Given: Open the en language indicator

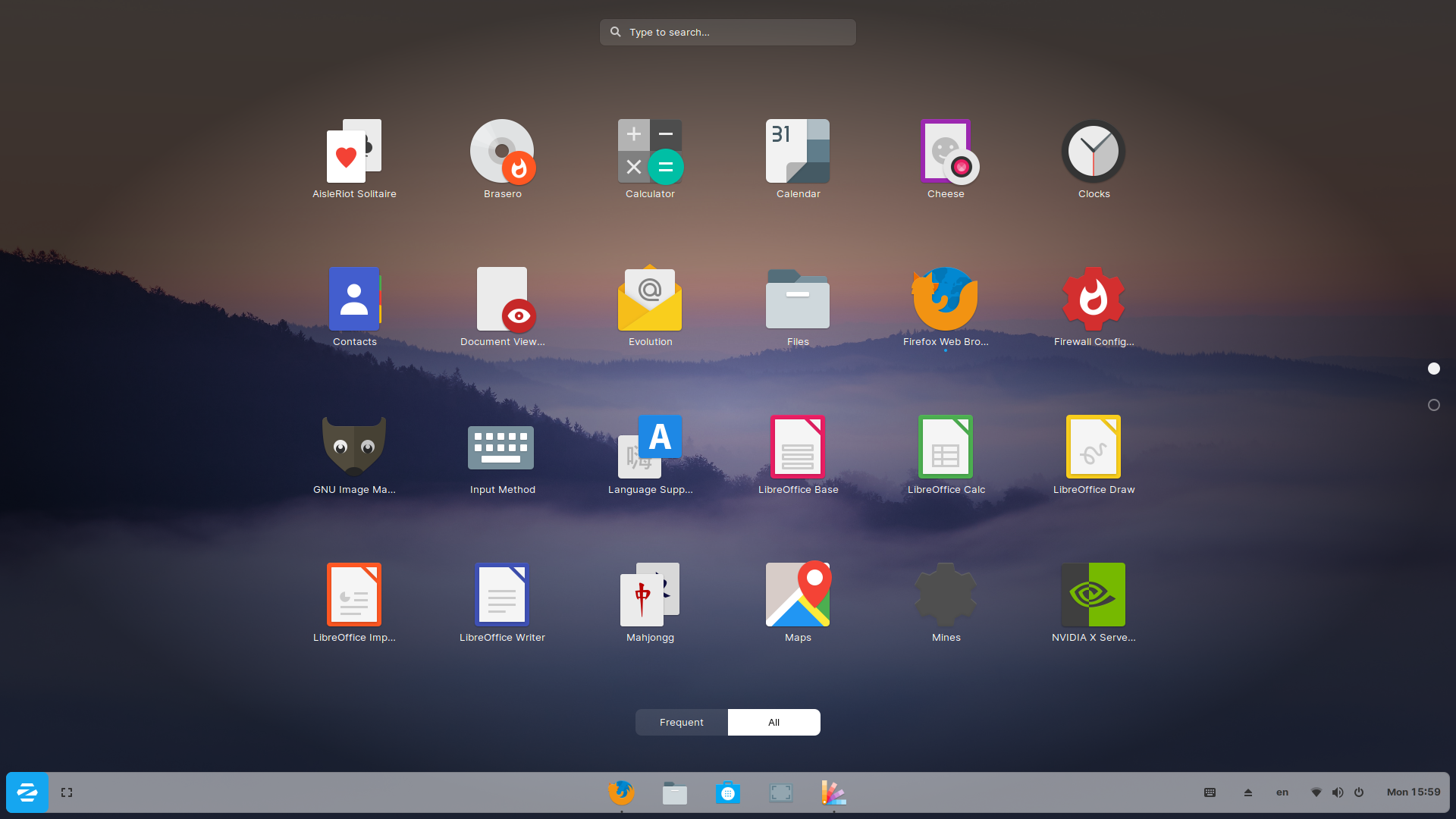Looking at the screenshot, I should [x=1282, y=792].
